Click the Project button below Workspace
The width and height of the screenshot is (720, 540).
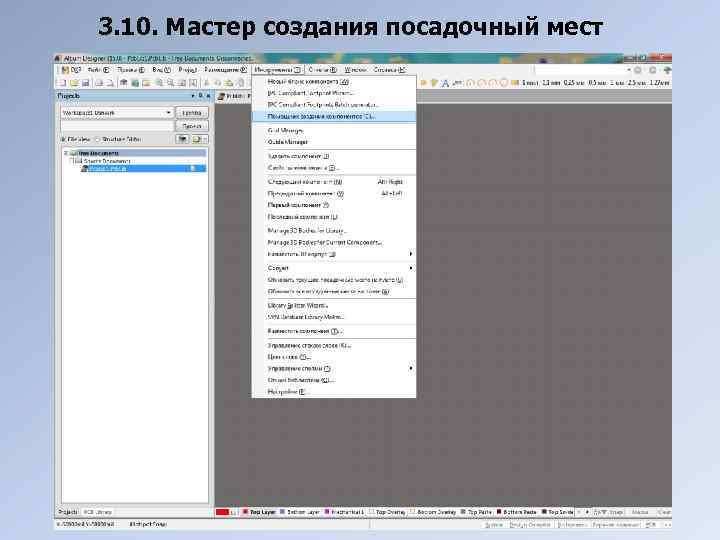tap(192, 126)
